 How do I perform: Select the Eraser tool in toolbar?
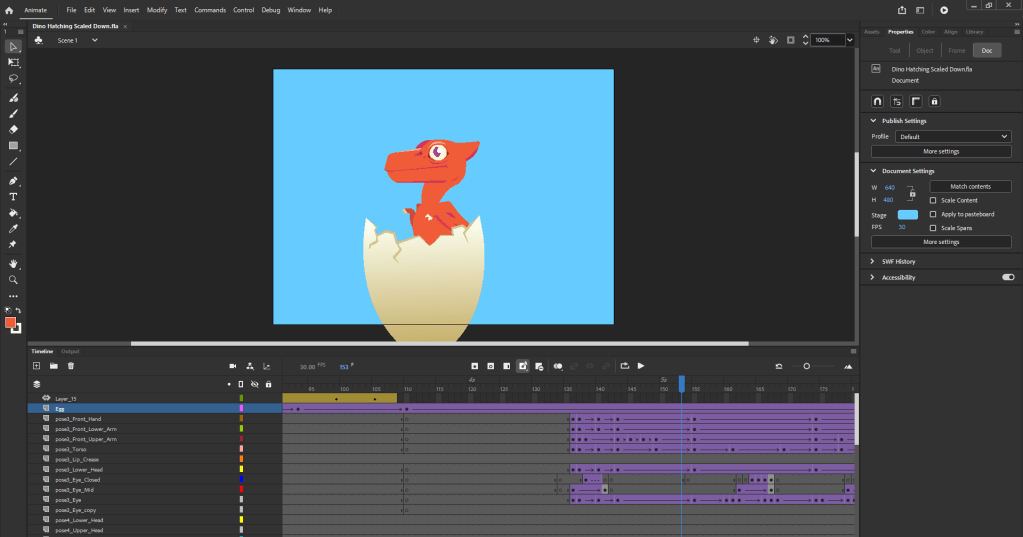coord(14,129)
